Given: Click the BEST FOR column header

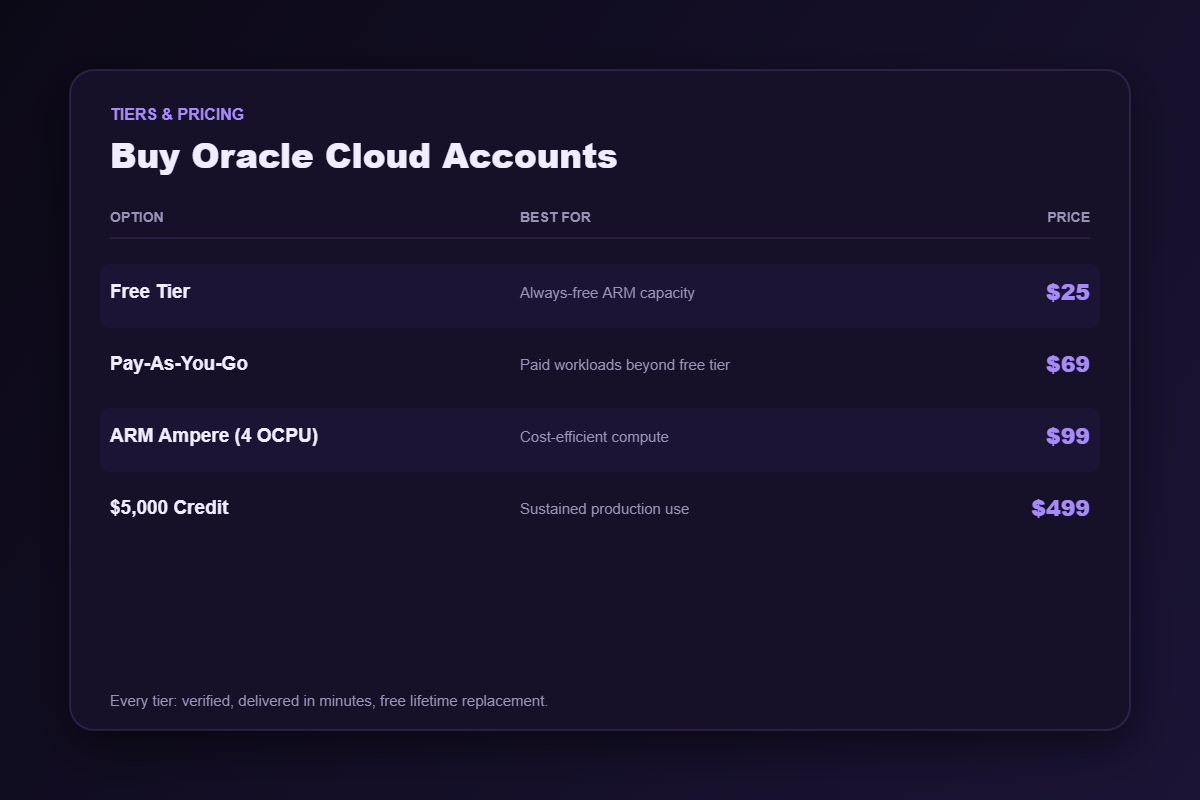Looking at the screenshot, I should (x=555, y=217).
